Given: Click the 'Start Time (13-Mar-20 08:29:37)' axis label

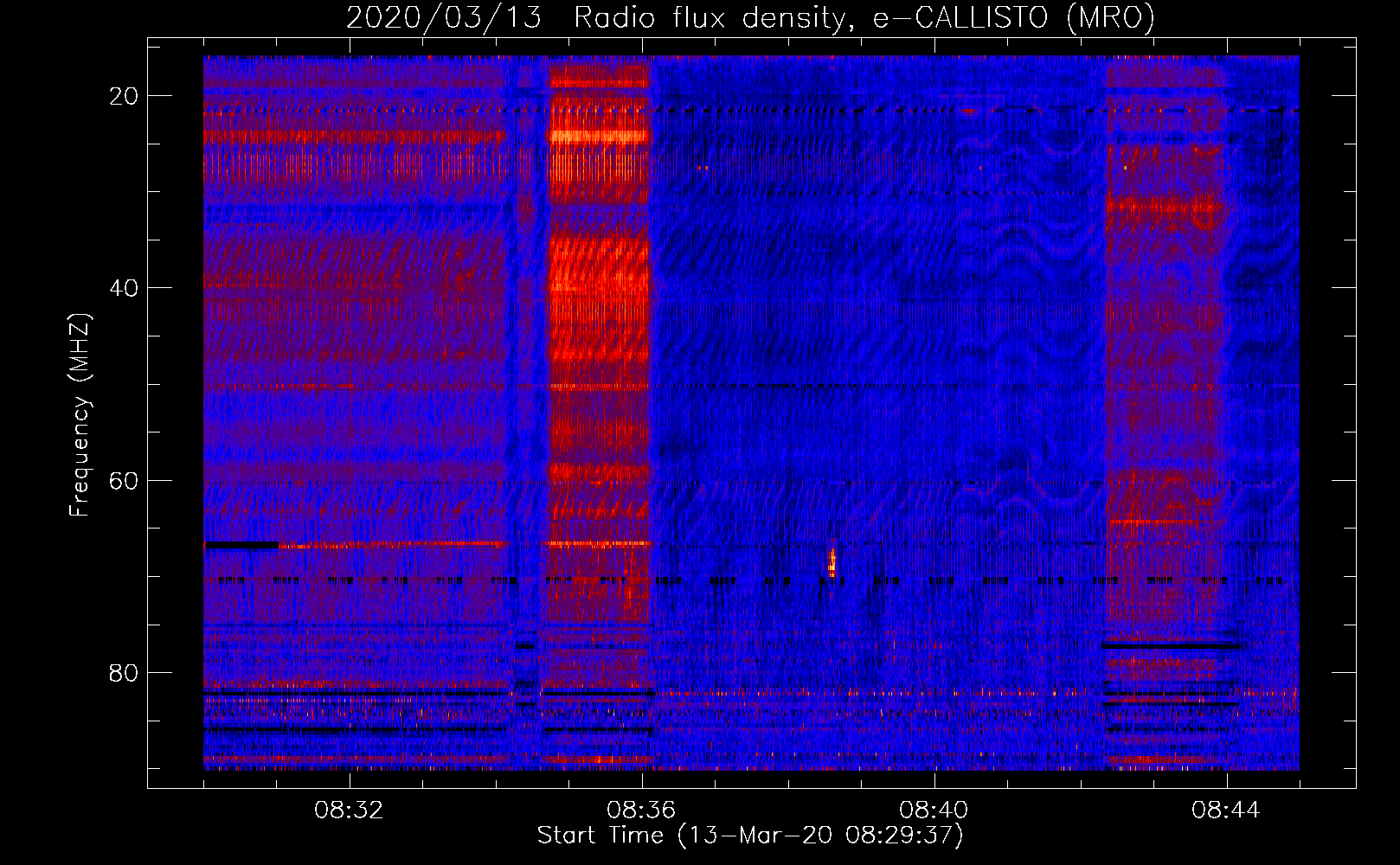Looking at the screenshot, I should click(x=750, y=836).
